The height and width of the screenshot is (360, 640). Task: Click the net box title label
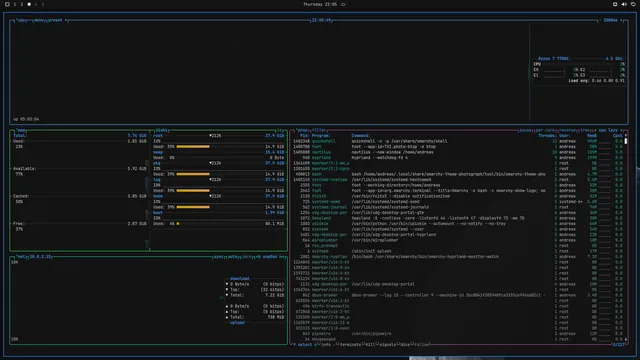pos(21,257)
